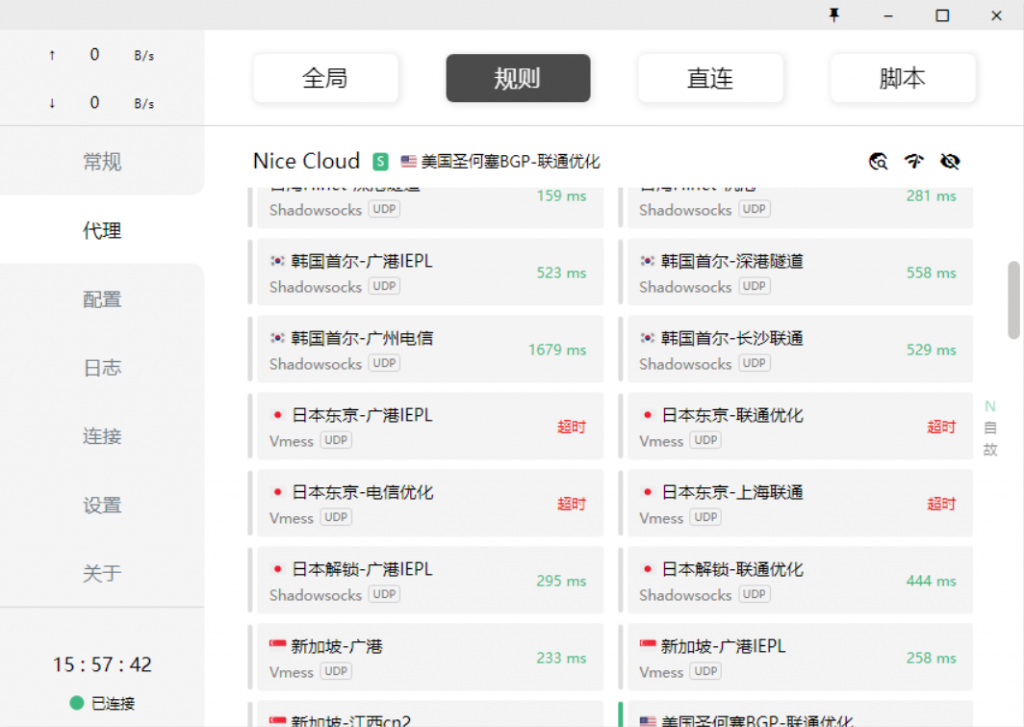The width and height of the screenshot is (1024, 727).
Task: Toggle the crossed-eye hide proxies icon
Action: point(950,161)
